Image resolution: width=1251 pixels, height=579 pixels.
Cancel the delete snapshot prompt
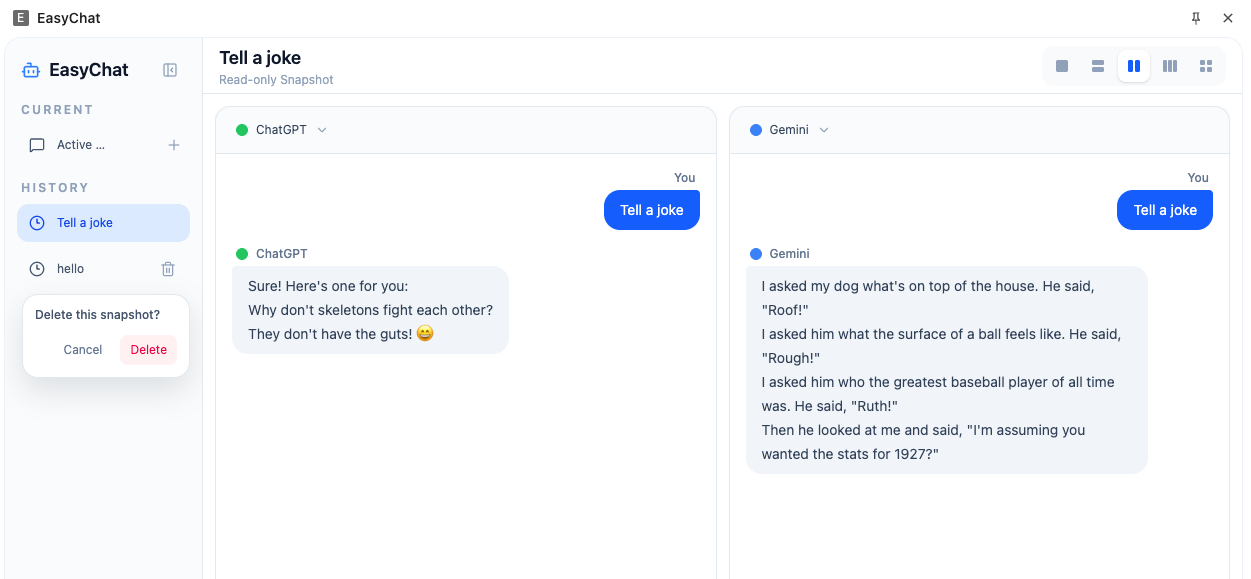[83, 350]
